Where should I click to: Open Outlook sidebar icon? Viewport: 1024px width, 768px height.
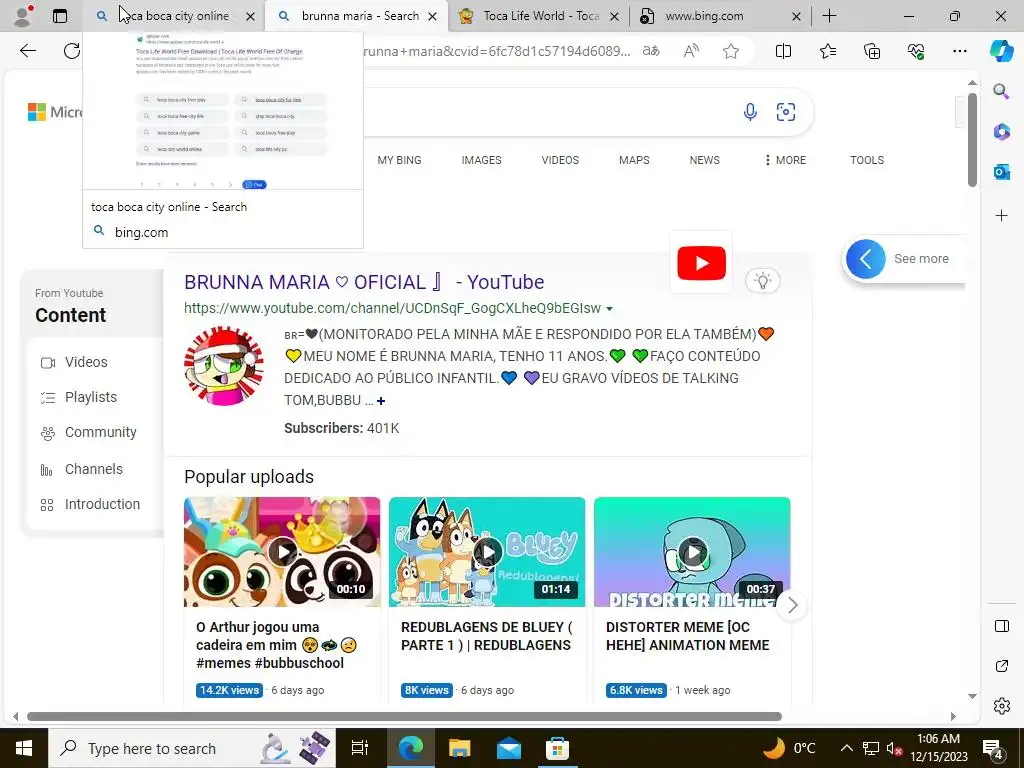pyautogui.click(x=1001, y=172)
